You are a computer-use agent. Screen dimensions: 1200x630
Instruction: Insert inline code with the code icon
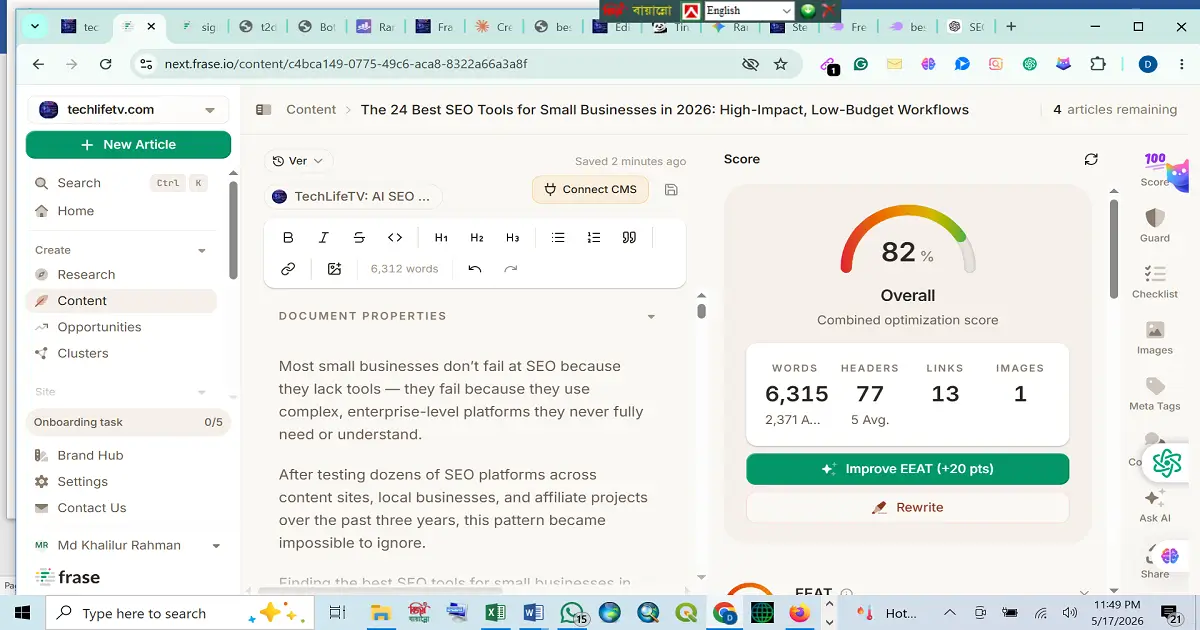coord(395,238)
